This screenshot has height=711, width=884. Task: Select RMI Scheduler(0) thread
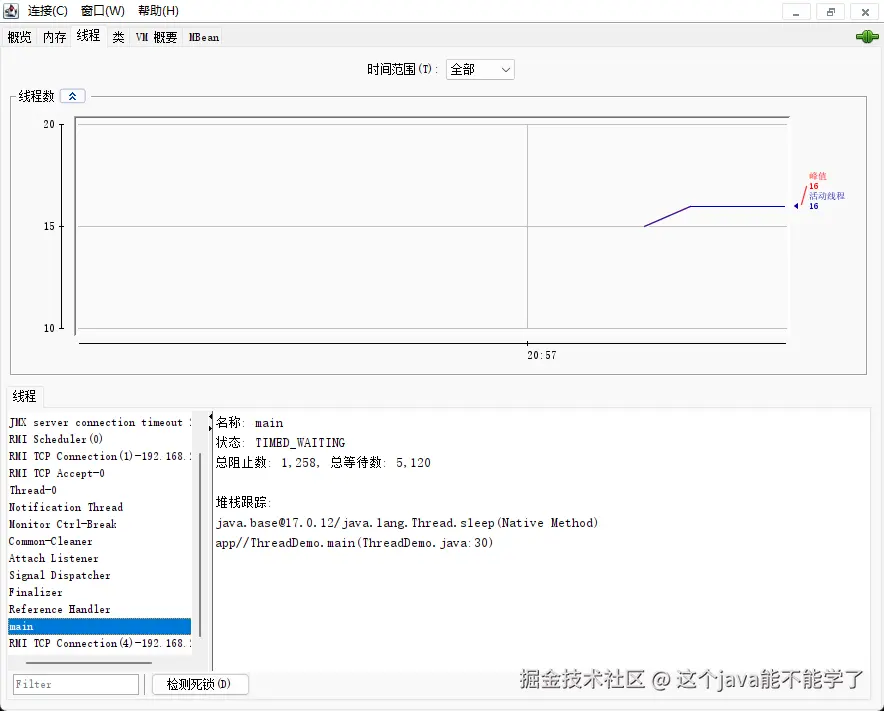[100, 439]
